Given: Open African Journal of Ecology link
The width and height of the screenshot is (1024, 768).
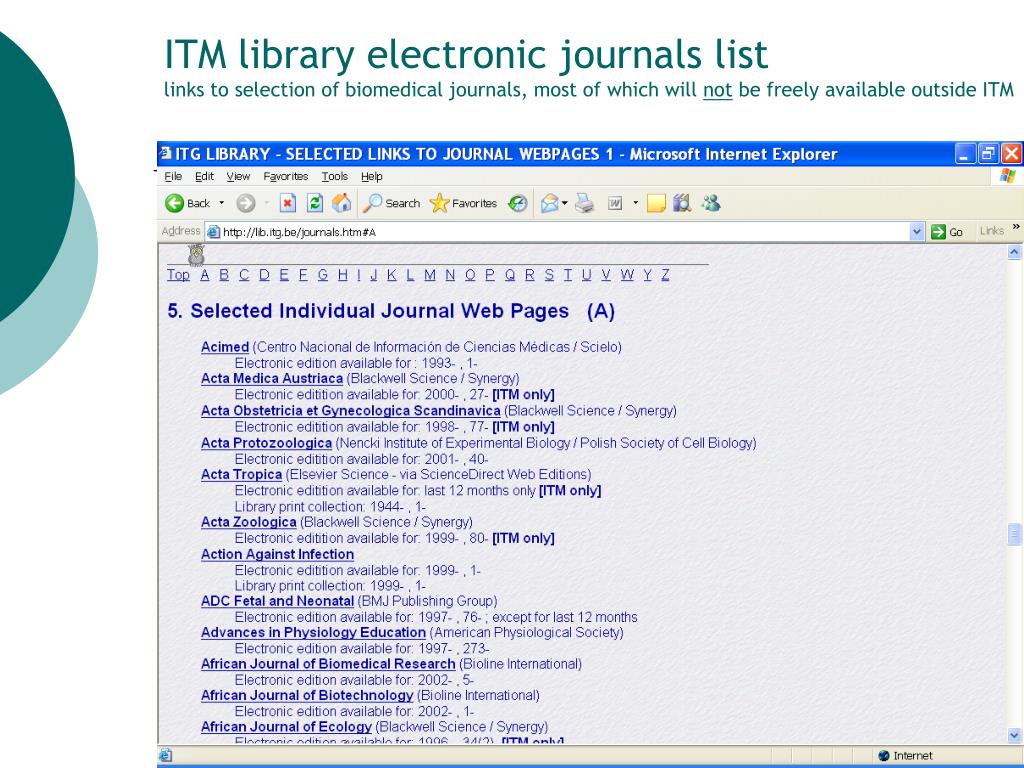Looking at the screenshot, I should pyautogui.click(x=286, y=727).
